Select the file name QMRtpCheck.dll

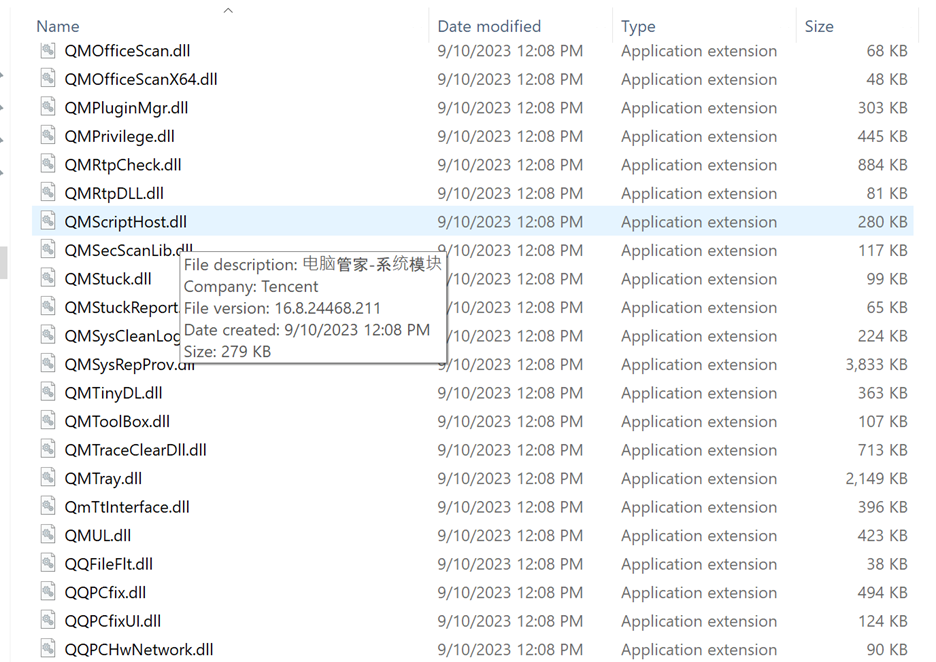123,165
